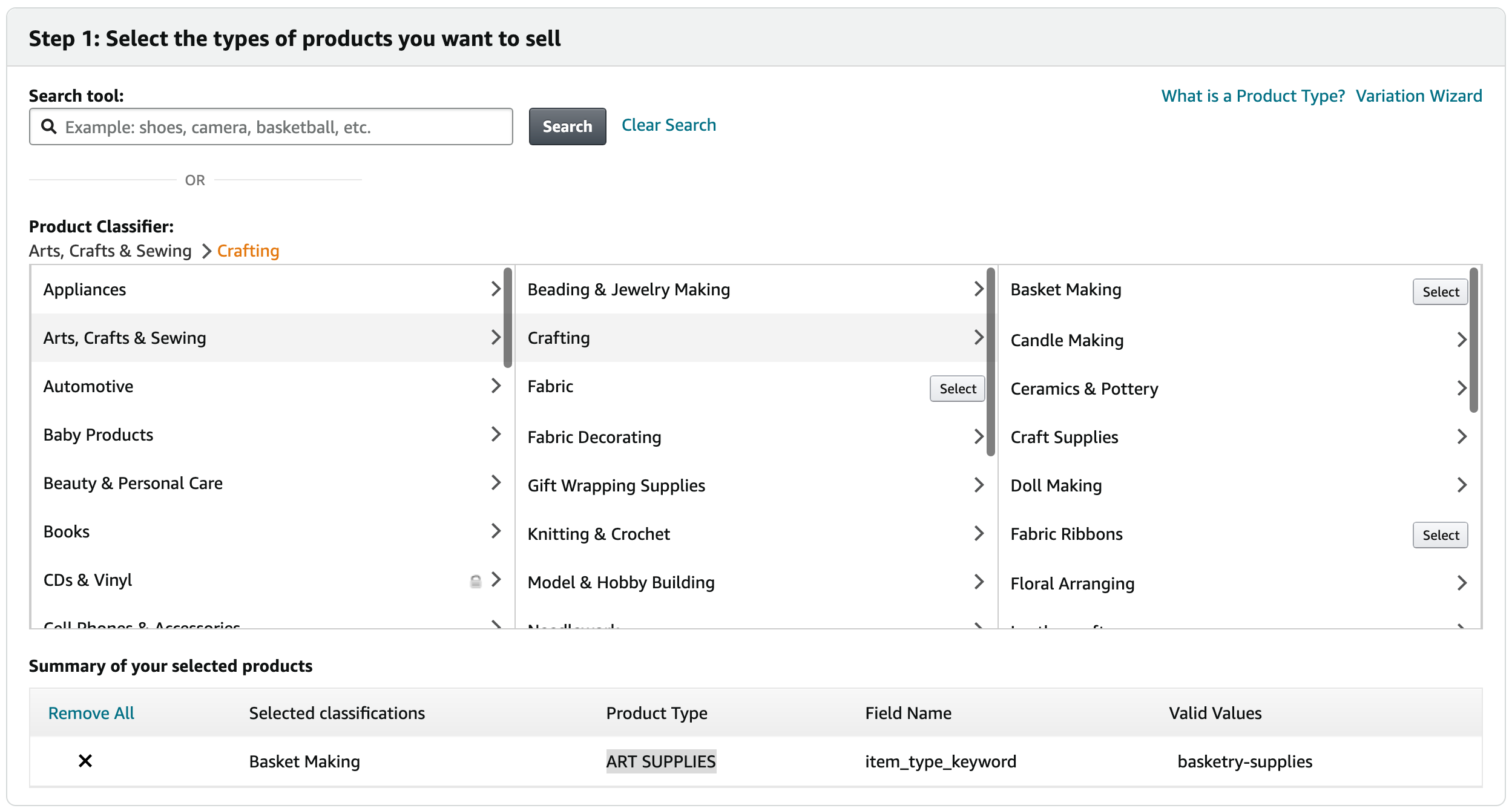Remove Basket Making with the X icon
This screenshot has width=1512, height=811.
pyautogui.click(x=85, y=761)
